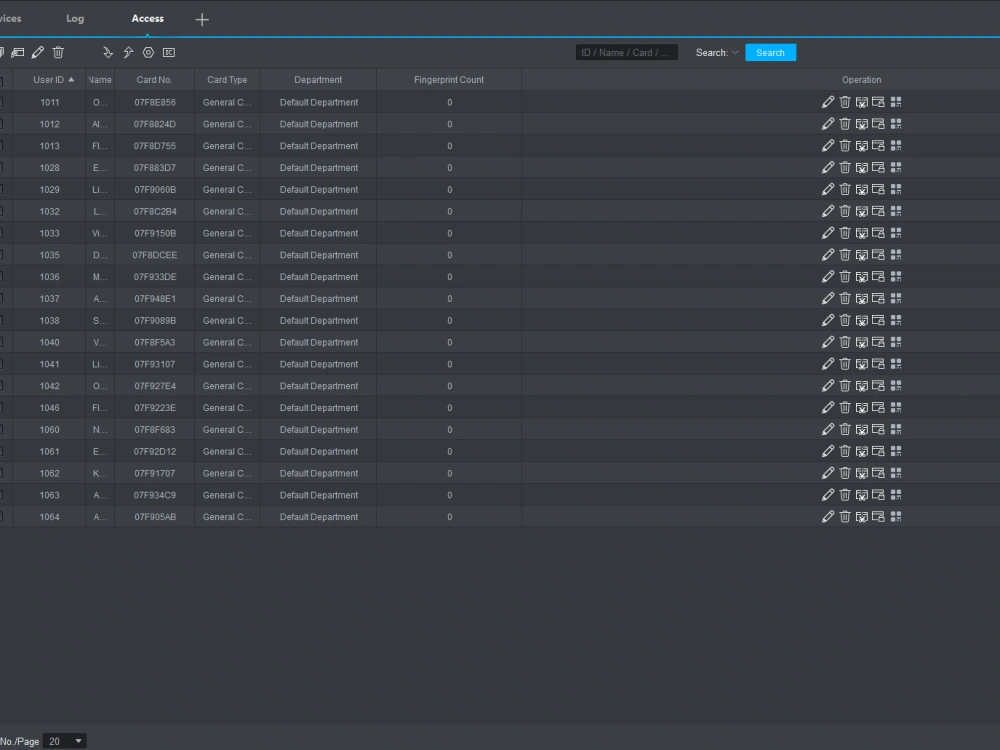
Task: Click User ID 1013 cell
Action: (x=50, y=146)
